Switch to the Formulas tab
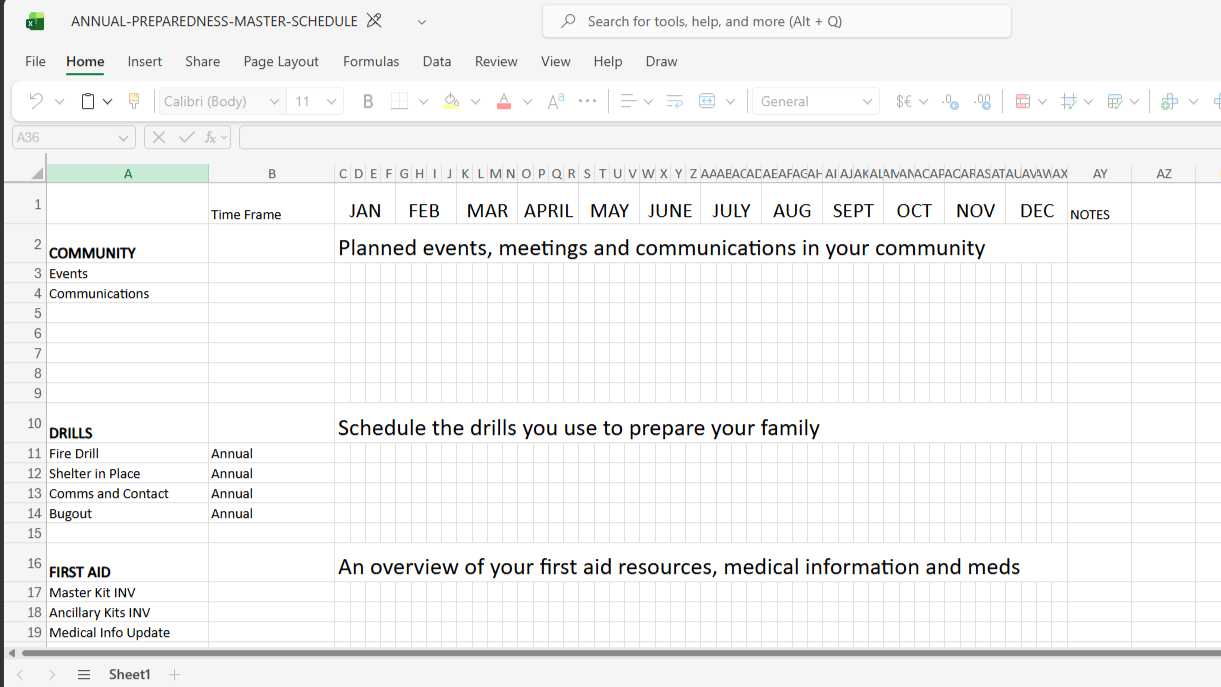Viewport: 1221px width, 687px height. 371,61
